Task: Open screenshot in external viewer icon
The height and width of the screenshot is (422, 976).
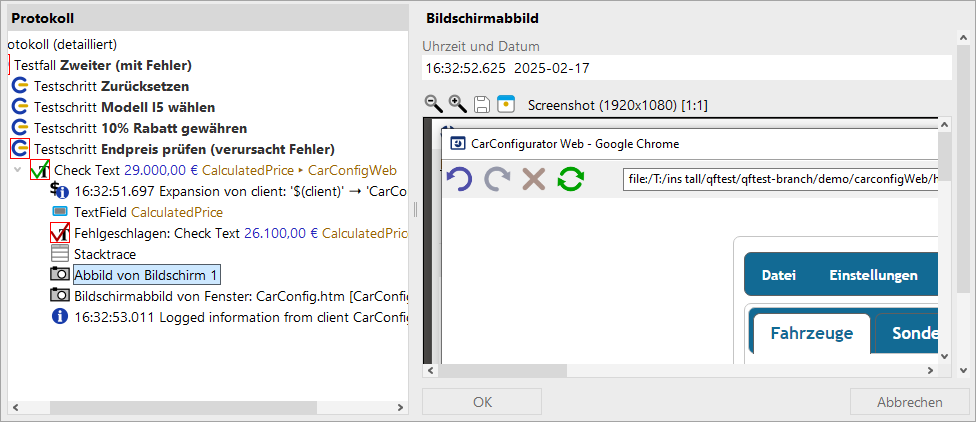Action: coord(507,104)
